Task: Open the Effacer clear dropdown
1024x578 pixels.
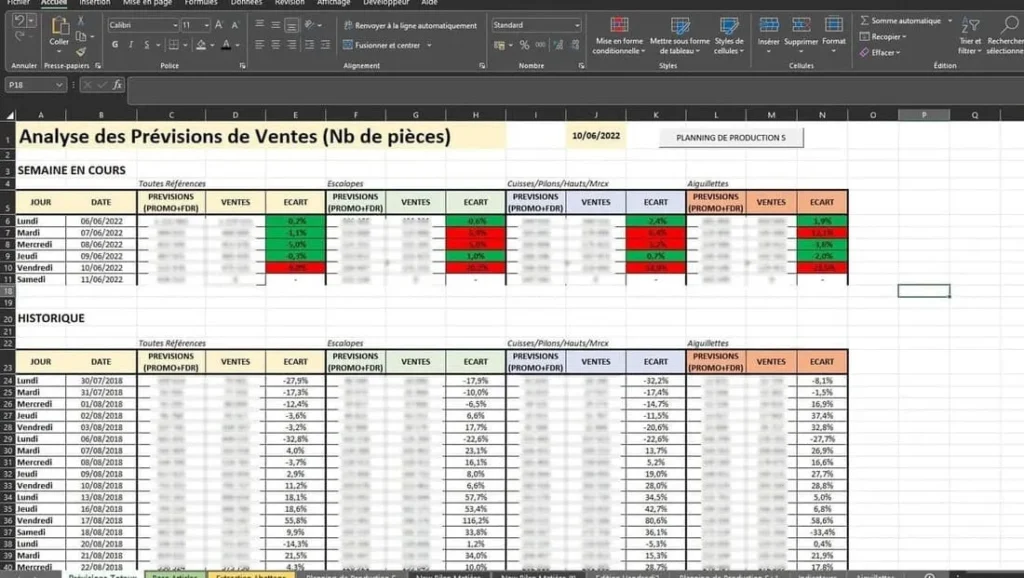Action: (880, 52)
